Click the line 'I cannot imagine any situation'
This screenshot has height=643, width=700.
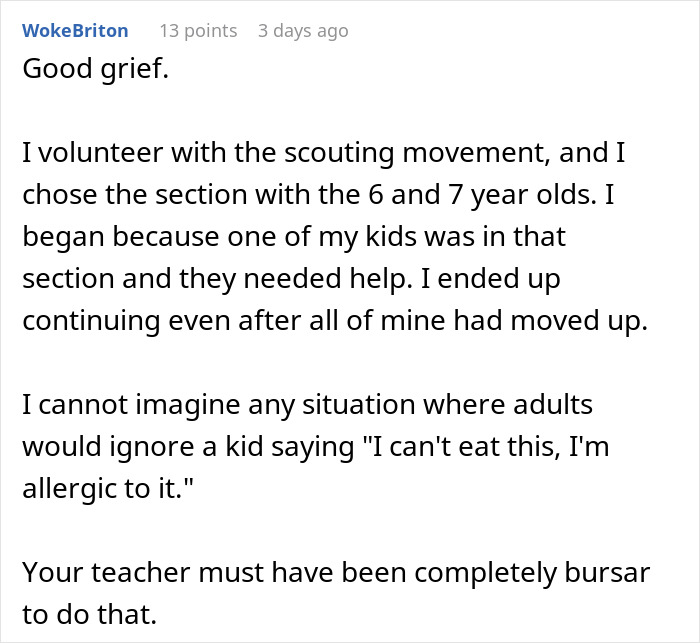tap(308, 405)
